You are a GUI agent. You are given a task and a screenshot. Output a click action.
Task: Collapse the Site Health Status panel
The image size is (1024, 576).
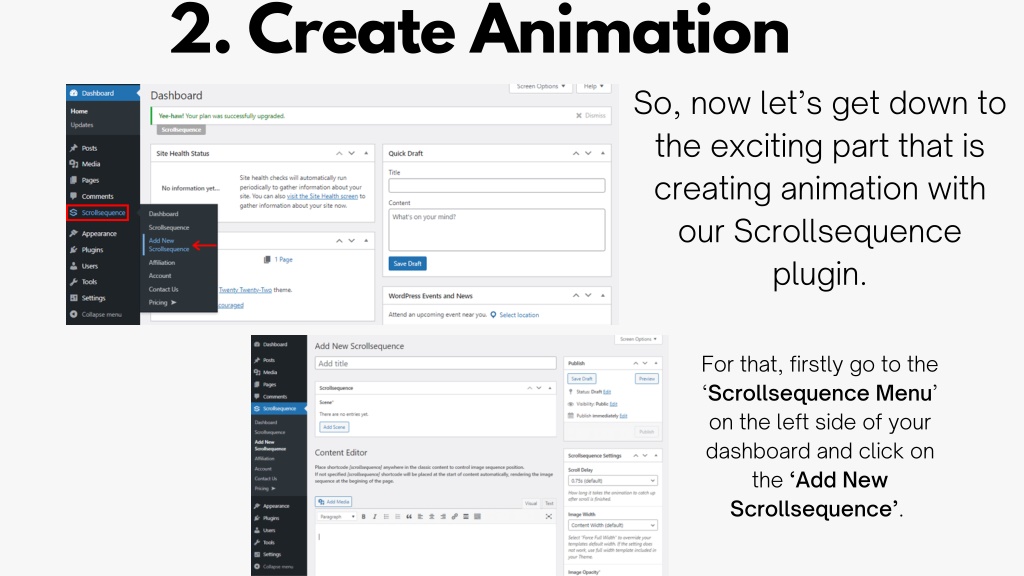[366, 153]
